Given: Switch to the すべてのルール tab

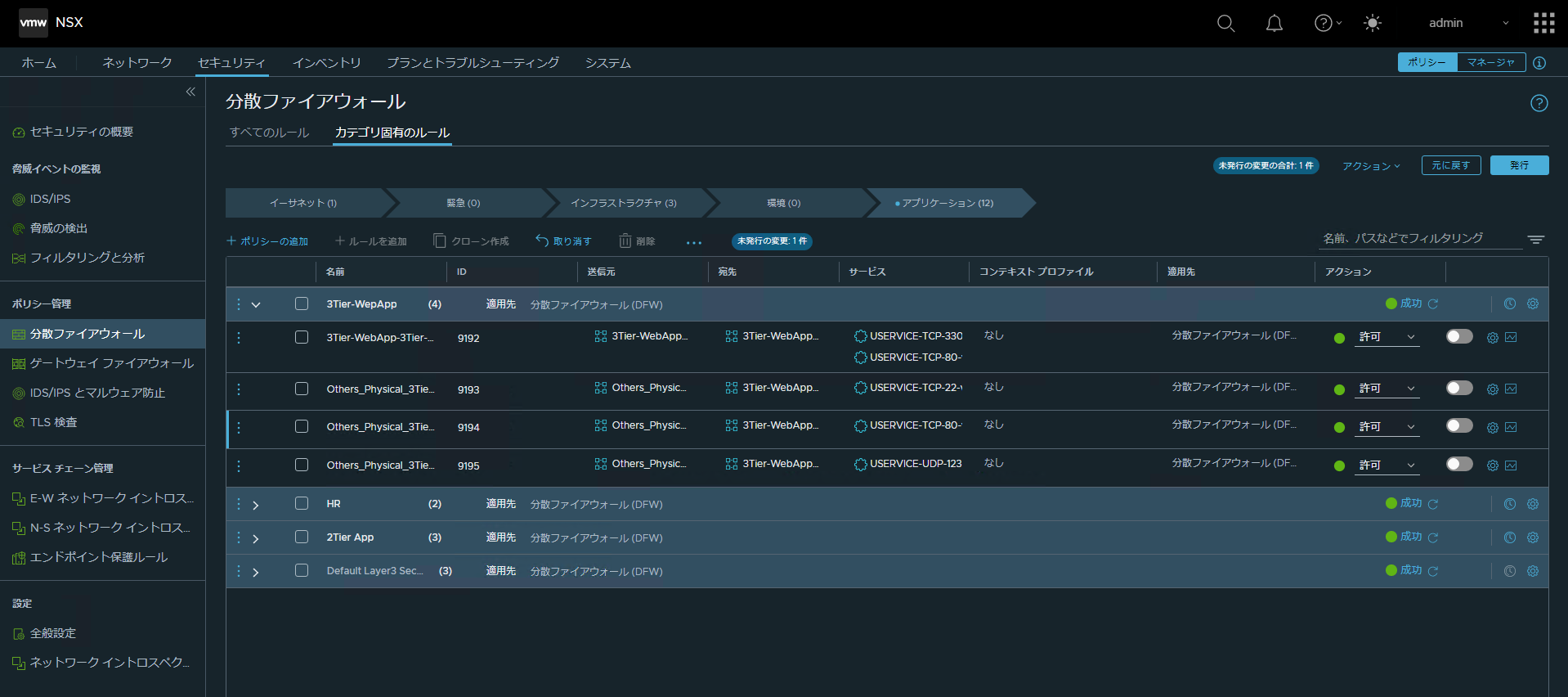Looking at the screenshot, I should coord(269,133).
